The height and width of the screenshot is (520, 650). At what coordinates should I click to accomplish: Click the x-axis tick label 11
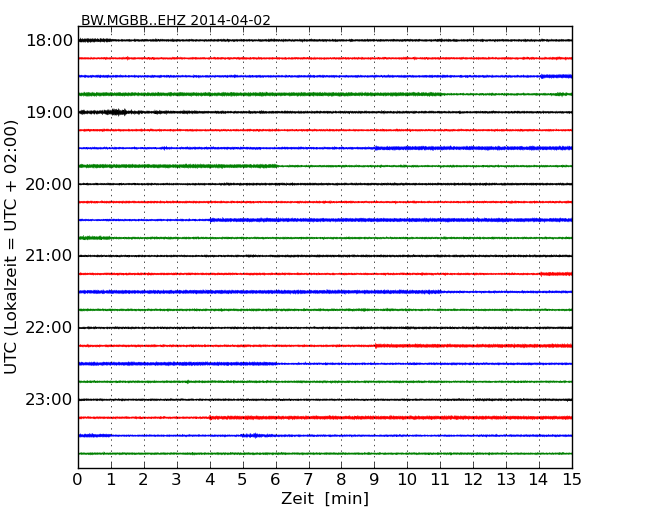(x=440, y=479)
